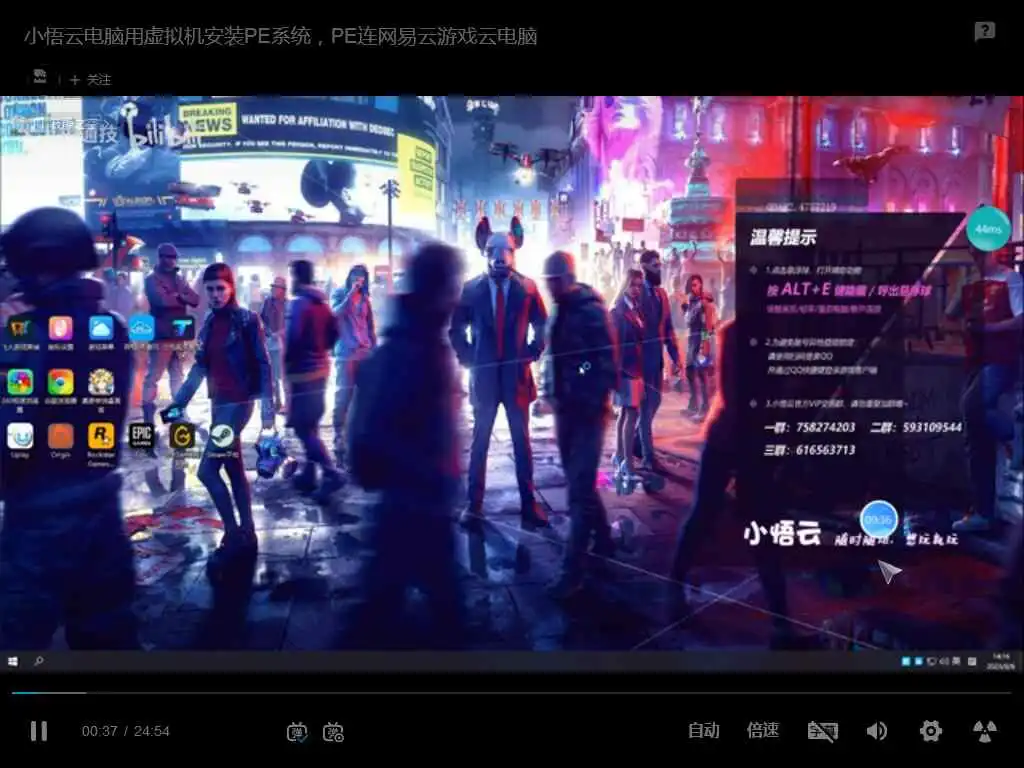Screen dimensions: 1024x768
Task: Click the 关注 follow button
Action: coord(91,80)
